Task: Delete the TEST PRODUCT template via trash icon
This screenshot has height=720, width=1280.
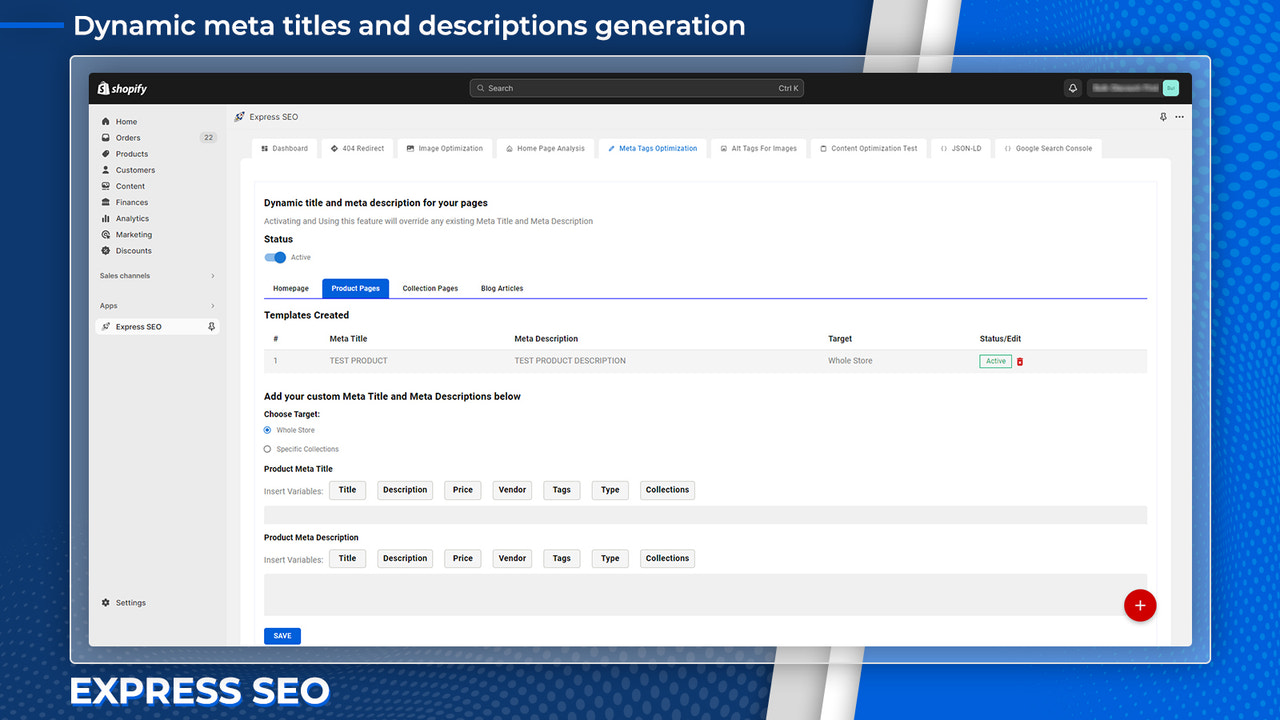Action: click(x=1019, y=361)
